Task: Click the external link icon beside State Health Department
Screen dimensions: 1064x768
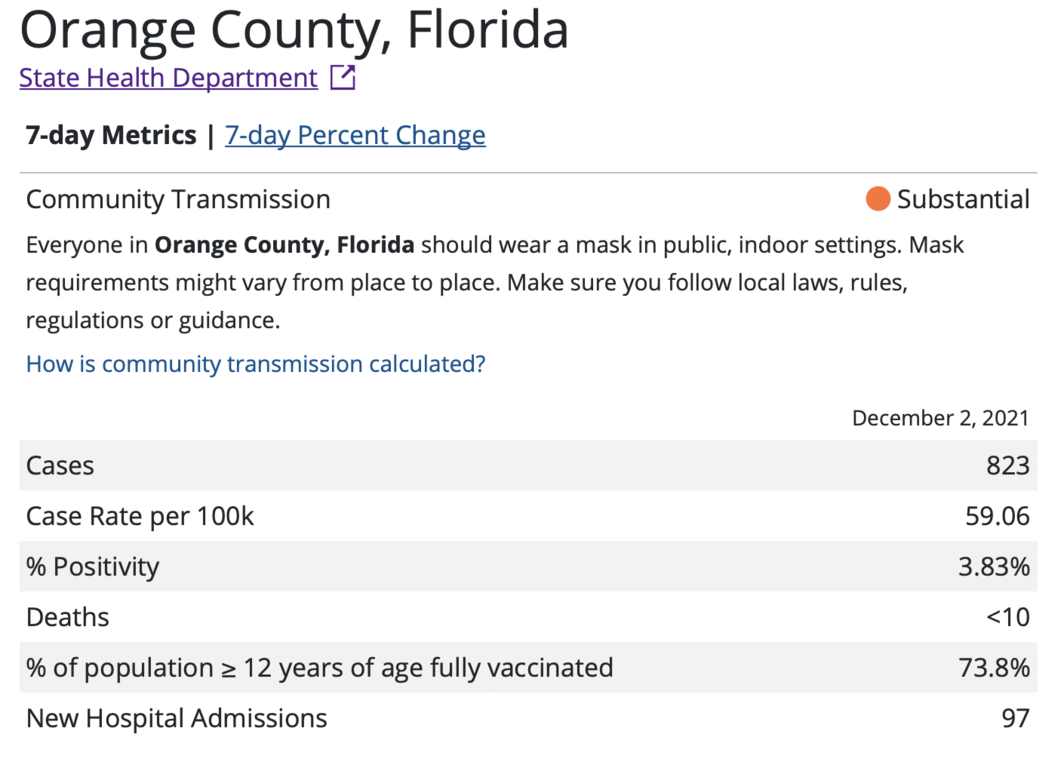Action: pos(343,78)
